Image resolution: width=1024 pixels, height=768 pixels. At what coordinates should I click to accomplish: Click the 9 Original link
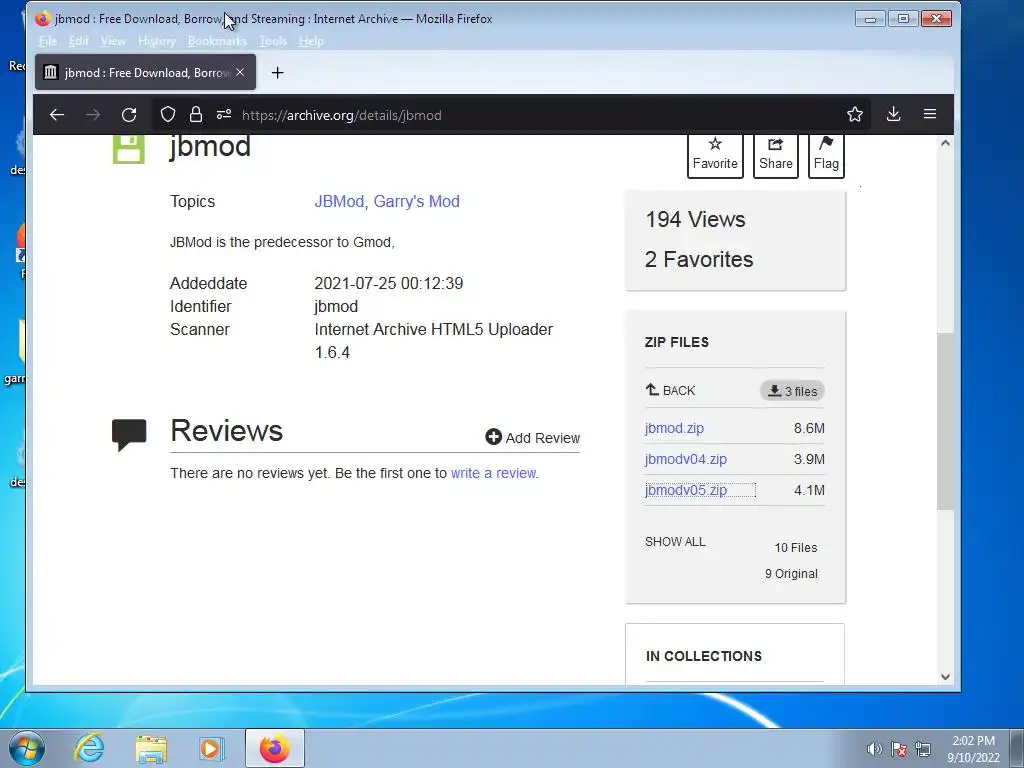[x=791, y=573]
